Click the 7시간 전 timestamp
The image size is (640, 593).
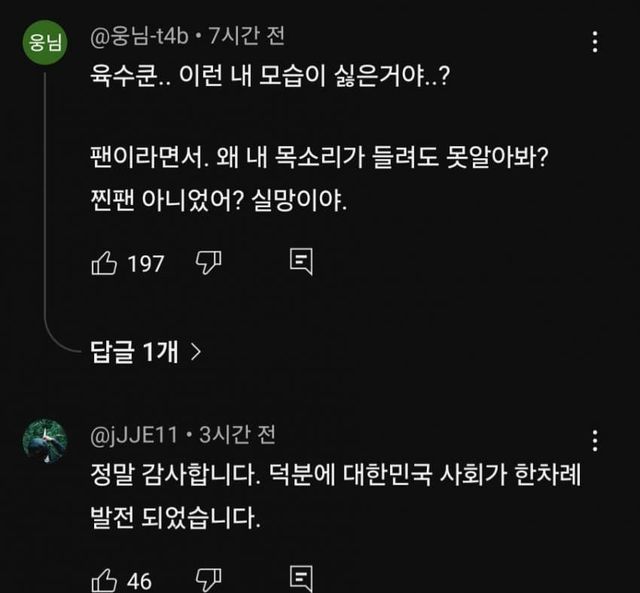point(245,37)
